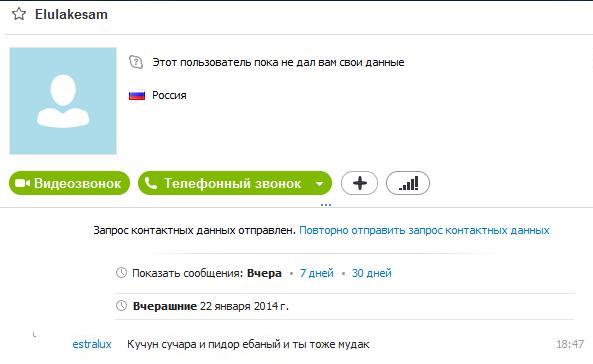
Task: Click the status text about user's data
Action: pos(278,62)
